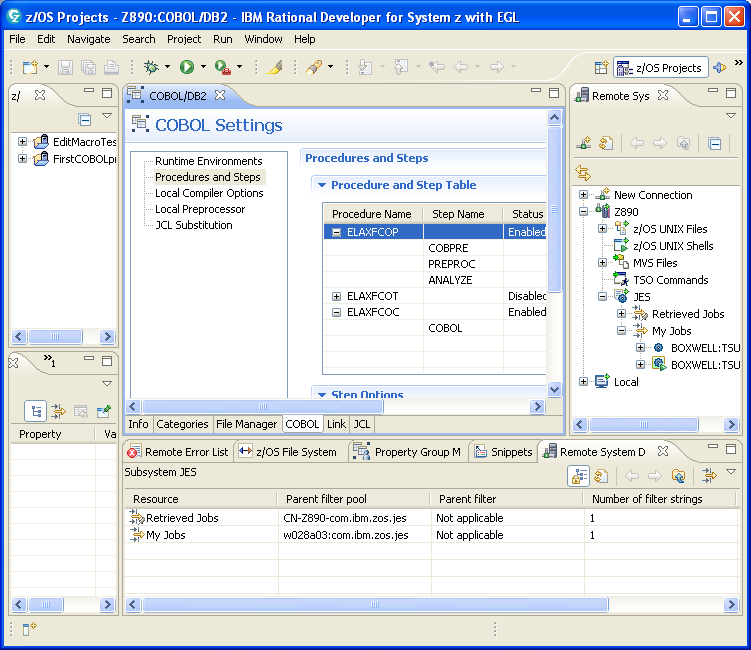Click the External Tools run icon
751x650 pixels.
coord(222,67)
